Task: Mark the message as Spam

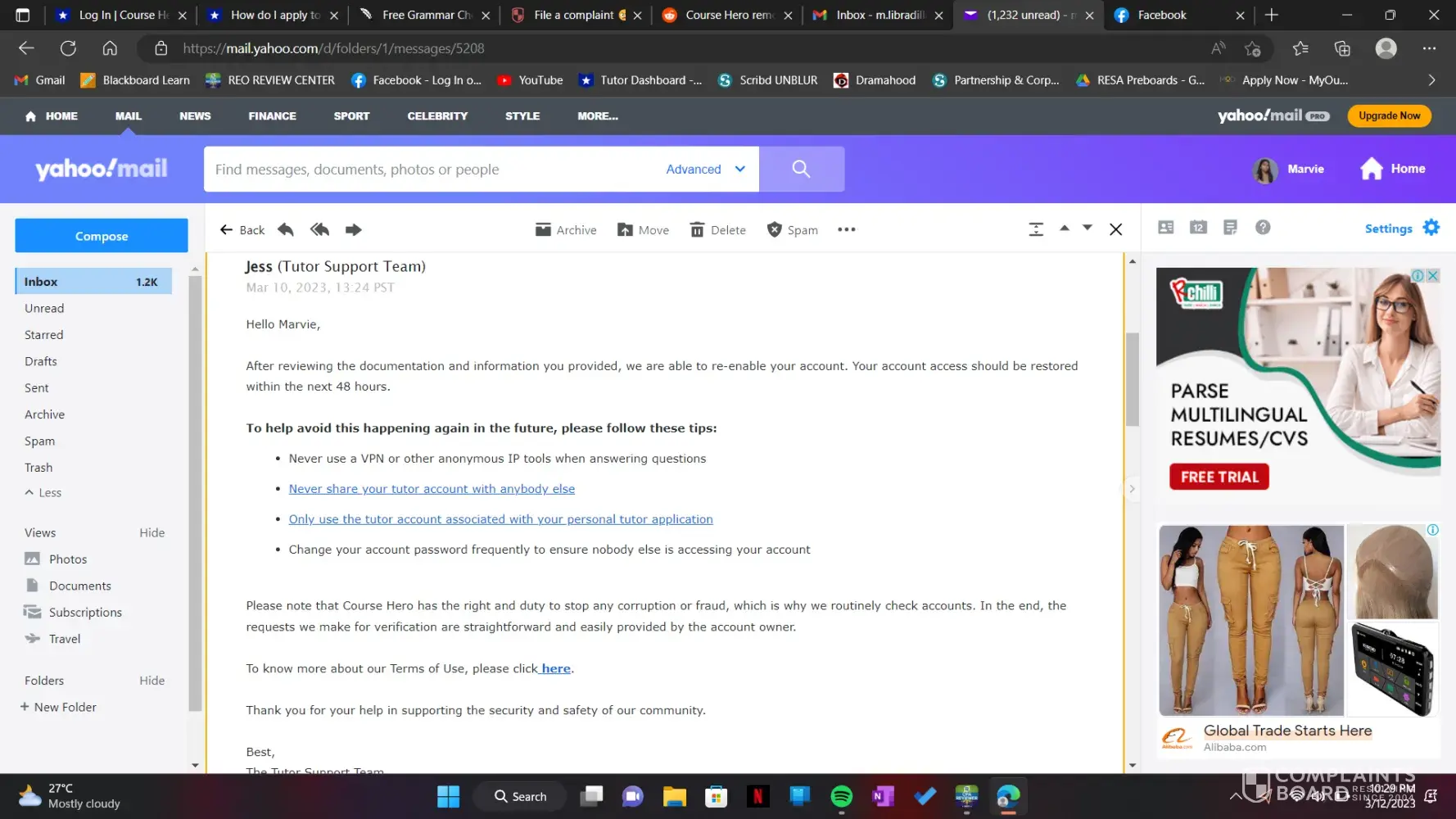Action: click(x=792, y=230)
